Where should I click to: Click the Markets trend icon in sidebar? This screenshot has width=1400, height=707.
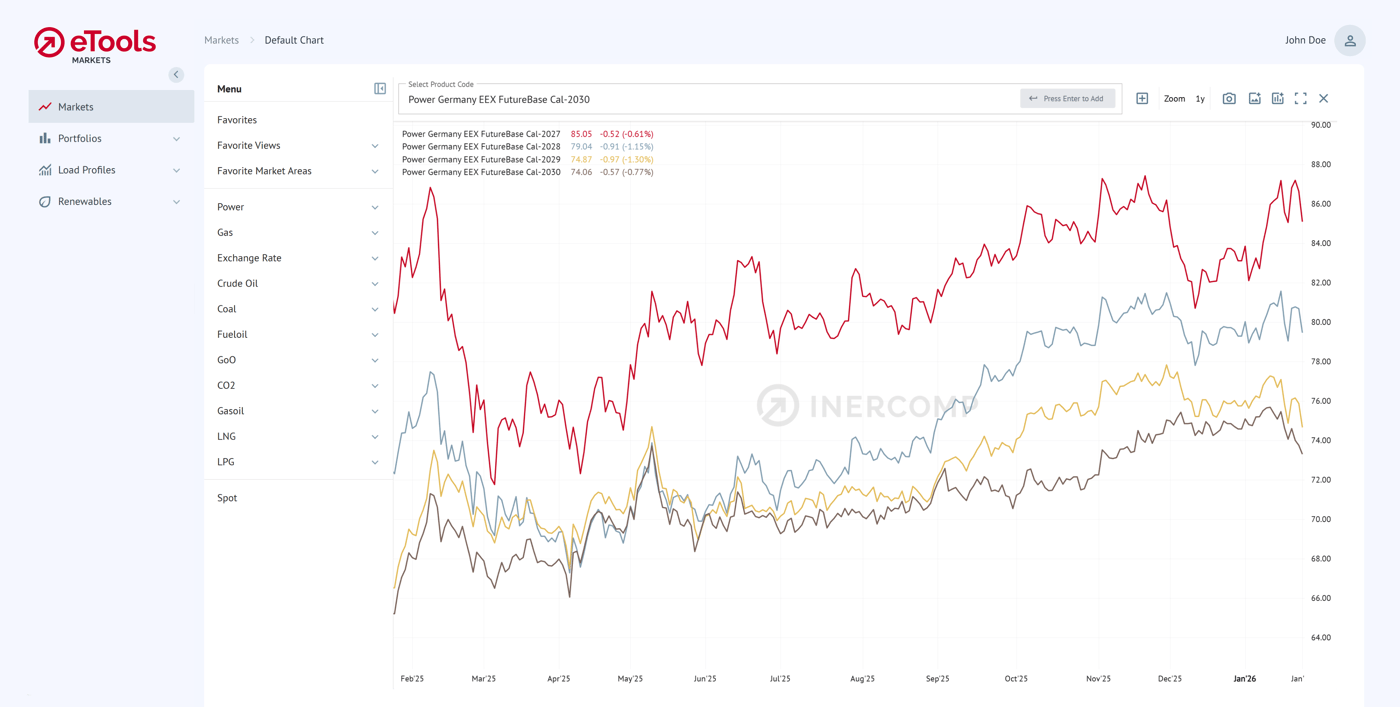click(x=45, y=107)
